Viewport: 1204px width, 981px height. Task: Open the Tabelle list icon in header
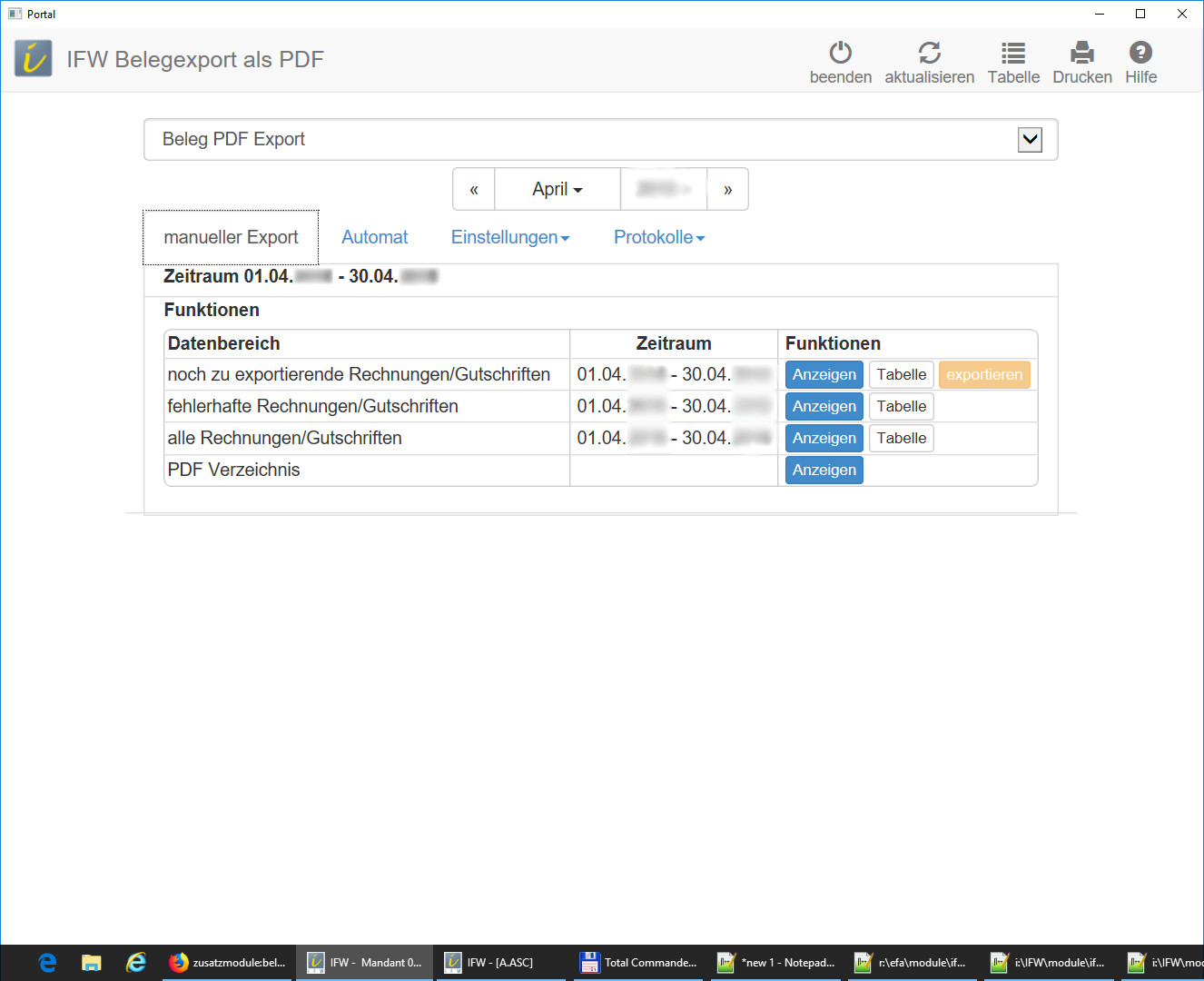[1013, 53]
